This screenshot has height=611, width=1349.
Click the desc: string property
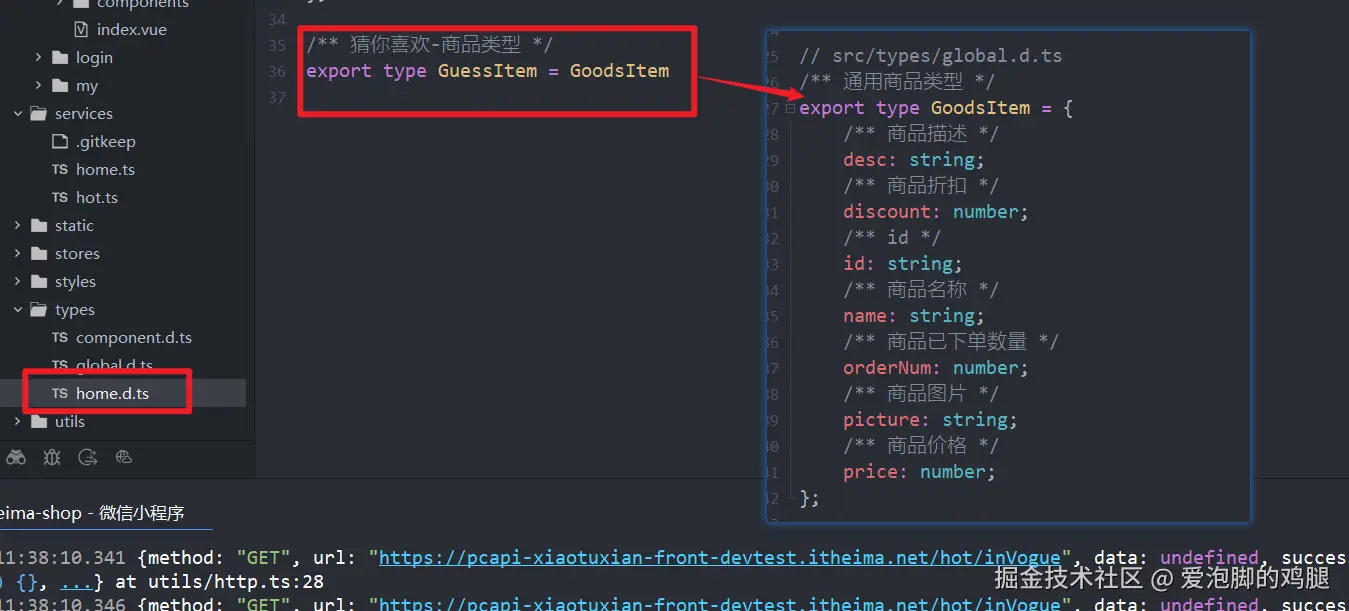913,160
